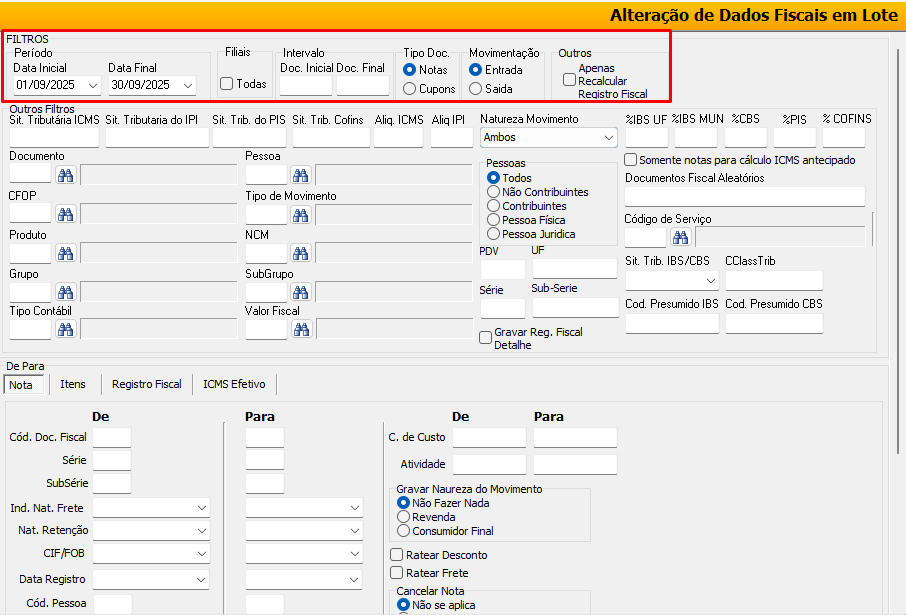Open the NCM lookup binoculars icon
Screen dimensions: 906x615
point(301,253)
